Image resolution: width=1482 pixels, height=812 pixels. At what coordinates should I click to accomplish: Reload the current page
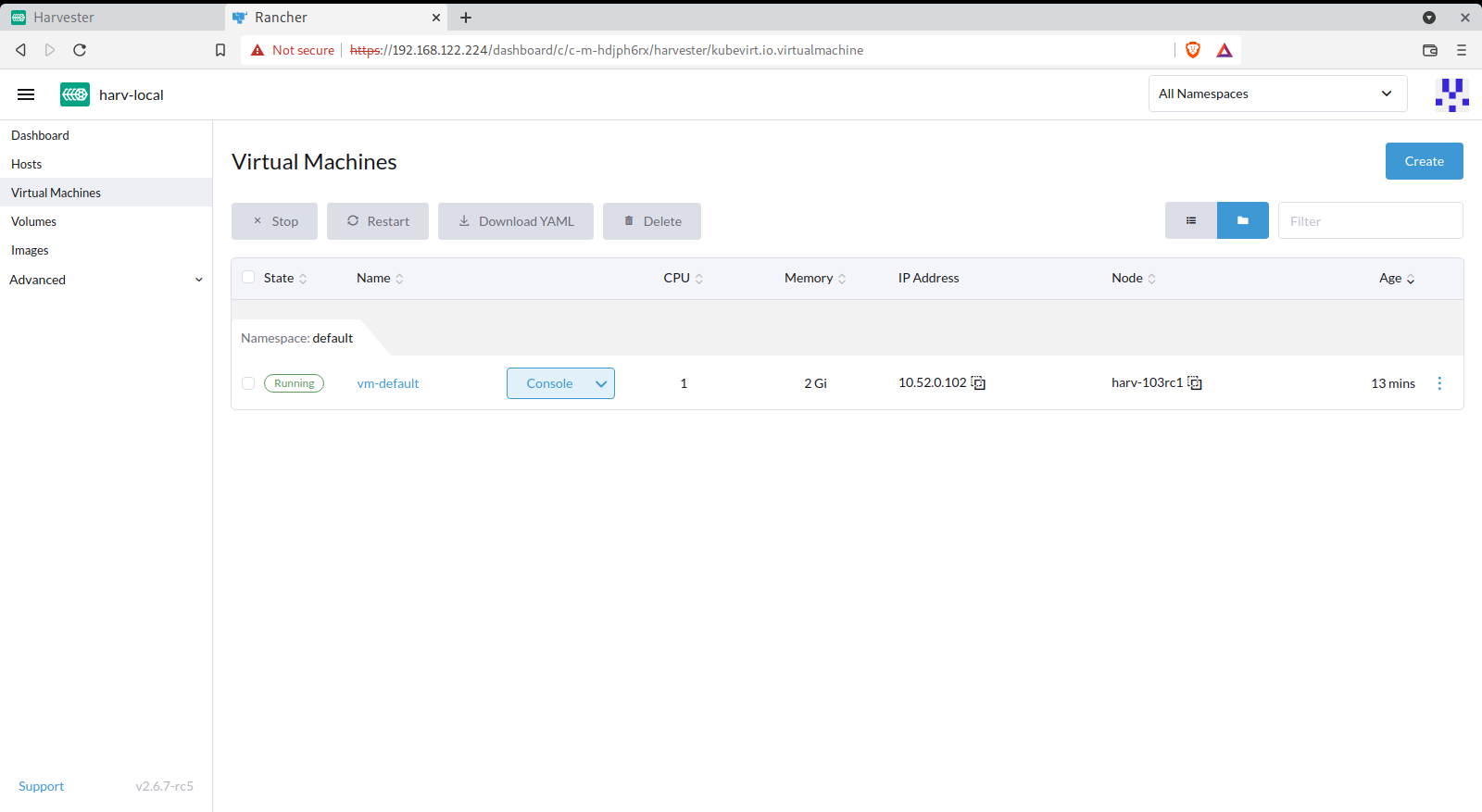[x=80, y=50]
